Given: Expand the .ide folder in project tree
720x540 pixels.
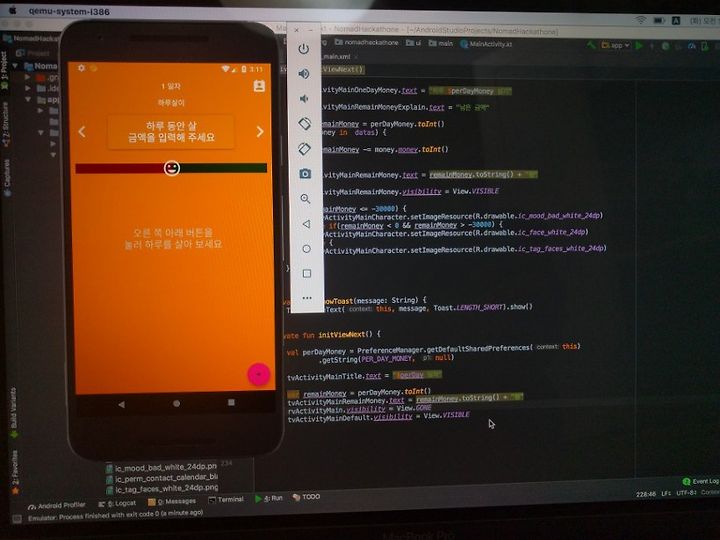Looking at the screenshot, I should 28,88.
